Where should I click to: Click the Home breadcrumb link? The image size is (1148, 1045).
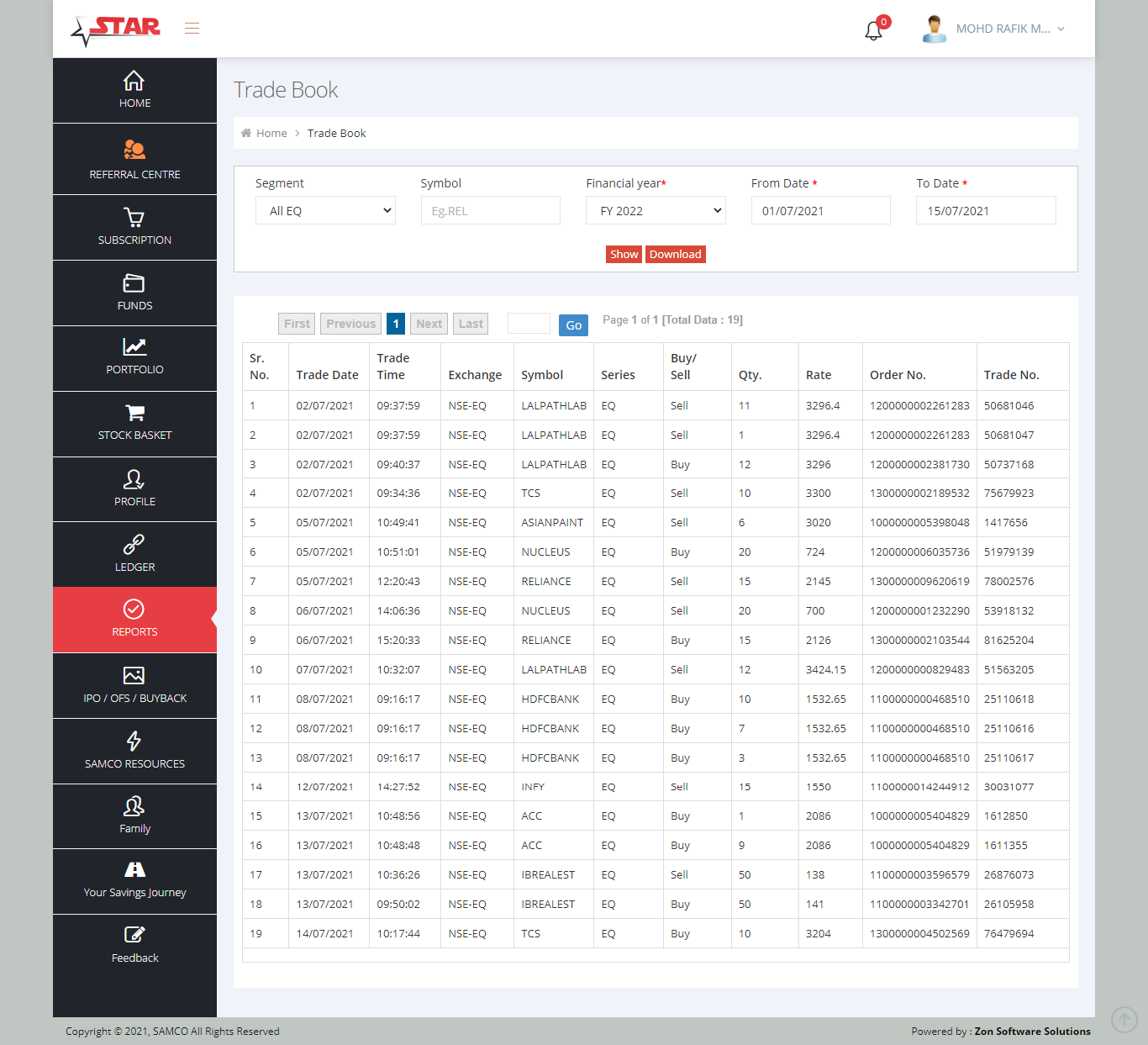tap(271, 133)
